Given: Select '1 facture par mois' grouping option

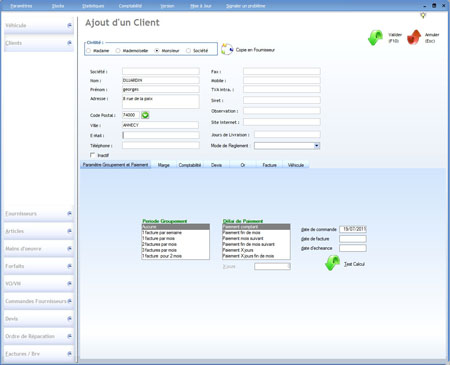Looking at the screenshot, I should click(176, 238).
